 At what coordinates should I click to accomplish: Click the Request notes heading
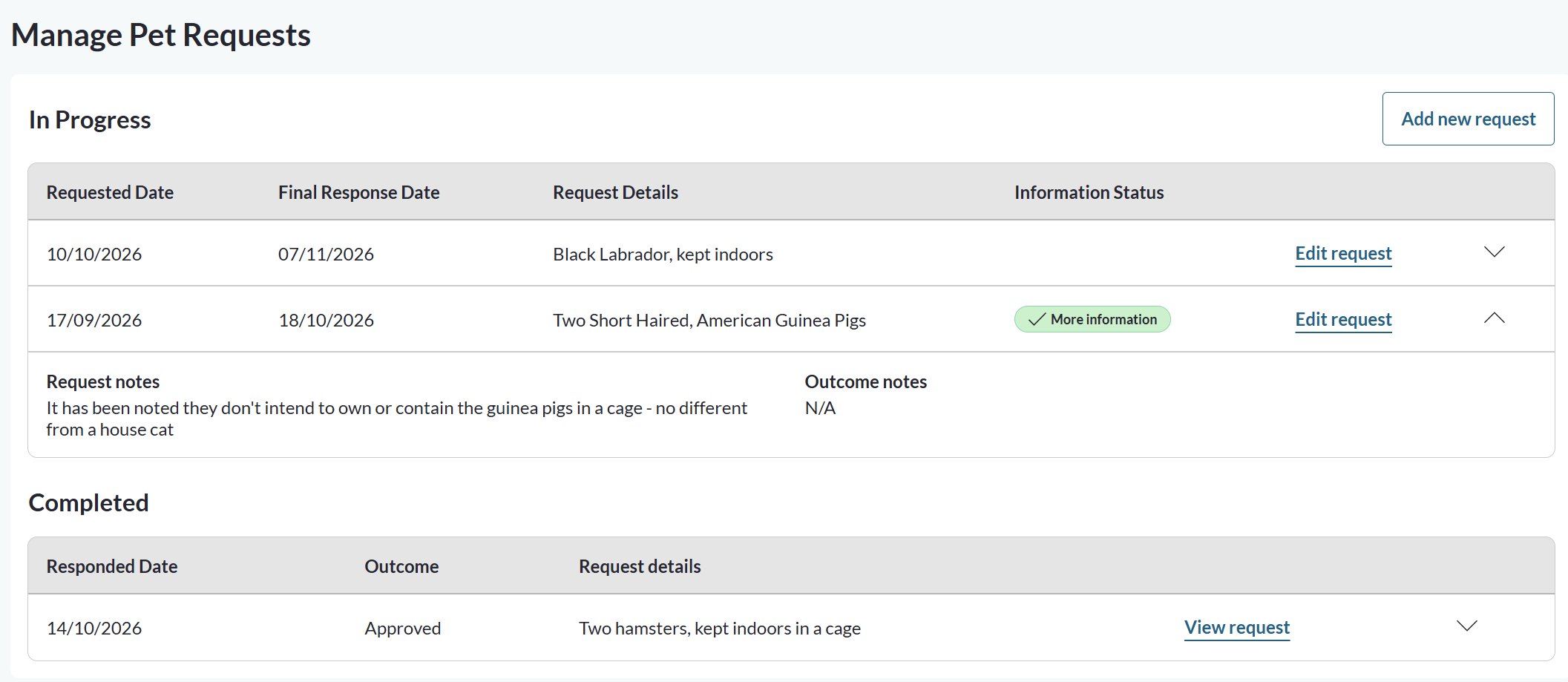103,382
